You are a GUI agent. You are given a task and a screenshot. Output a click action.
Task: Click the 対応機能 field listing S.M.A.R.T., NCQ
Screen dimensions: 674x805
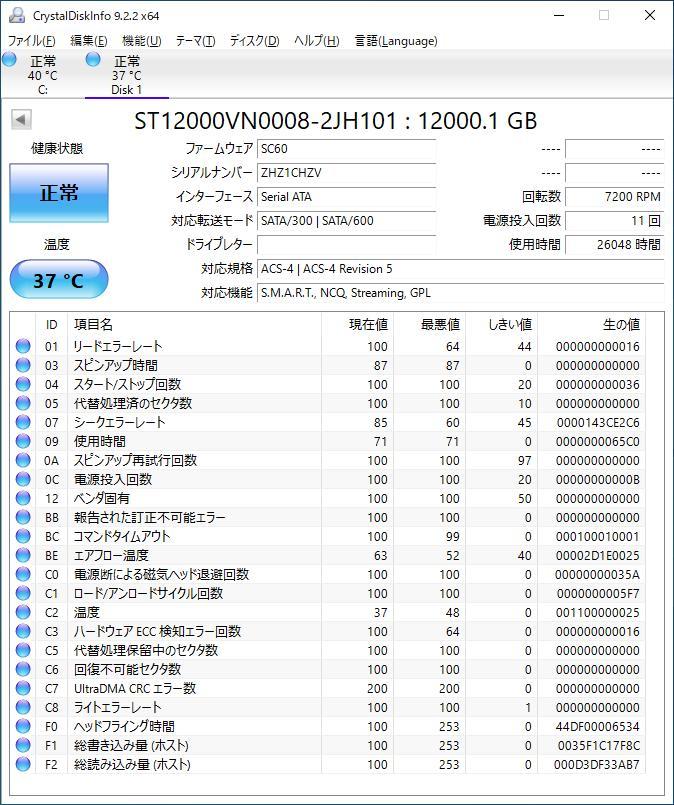pos(460,293)
